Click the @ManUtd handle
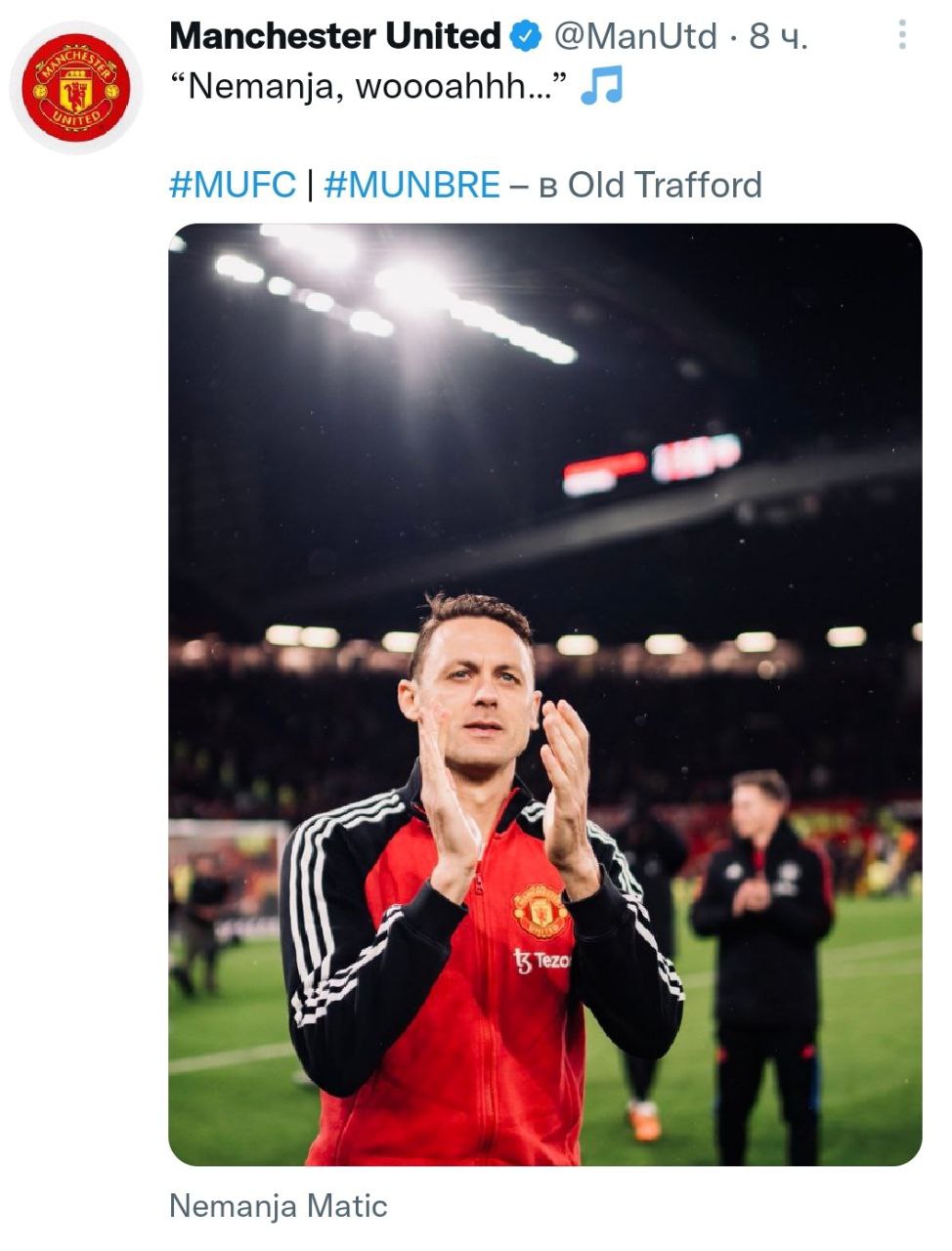The width and height of the screenshot is (952, 1251). click(636, 37)
